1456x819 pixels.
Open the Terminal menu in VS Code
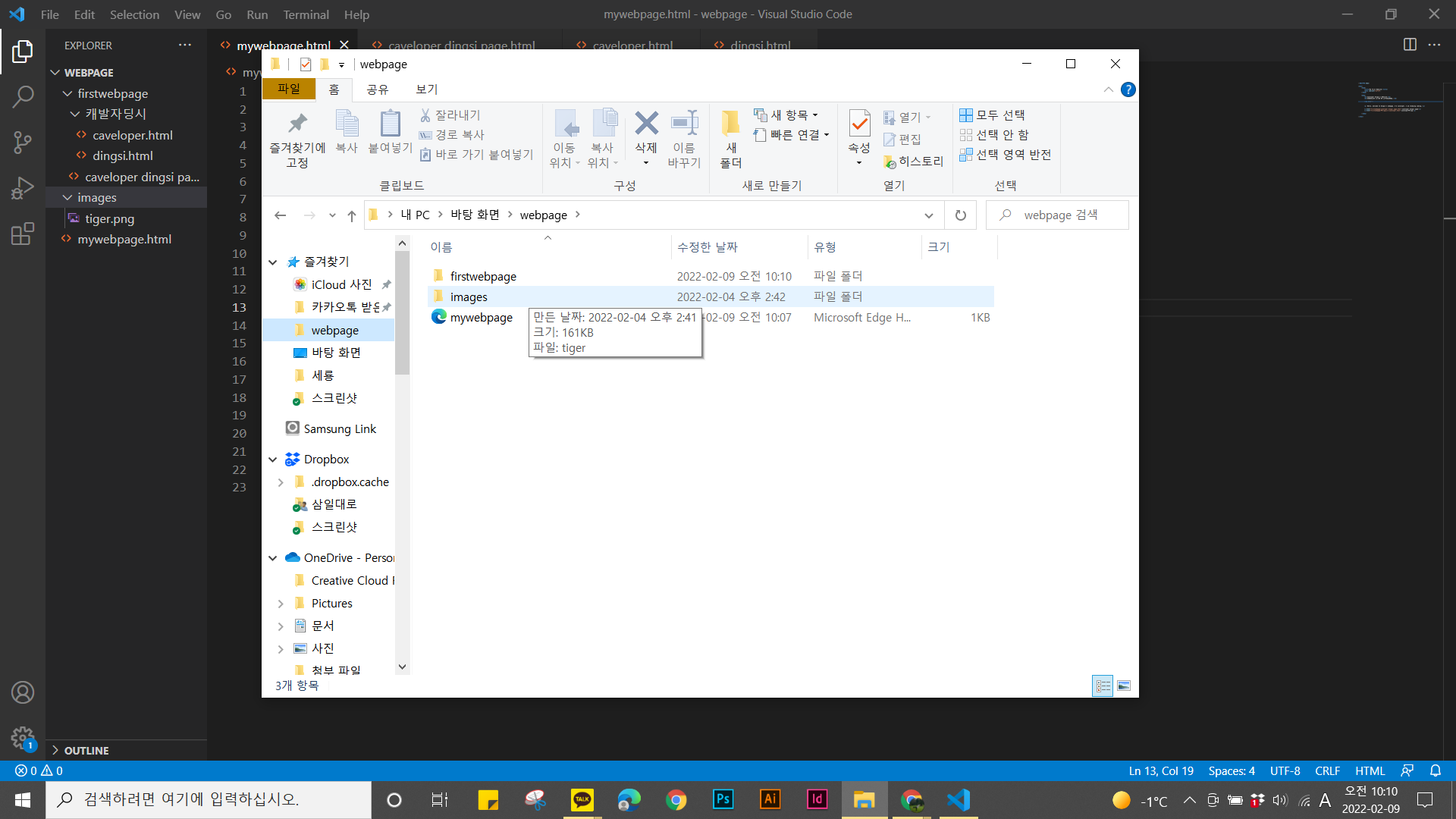(306, 14)
